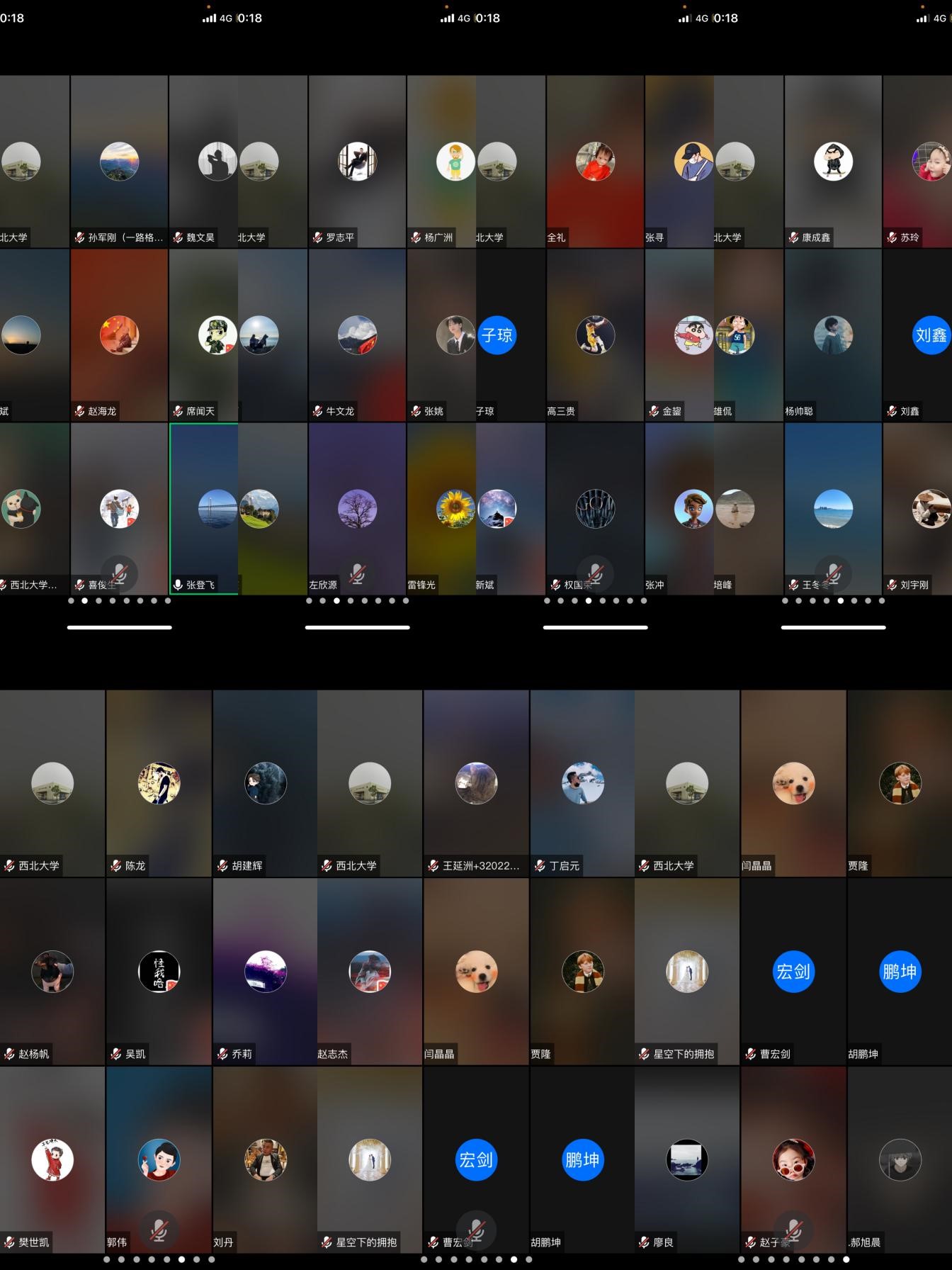
Task: Tap the active microphone icon next to 张登飞
Action: (x=178, y=585)
